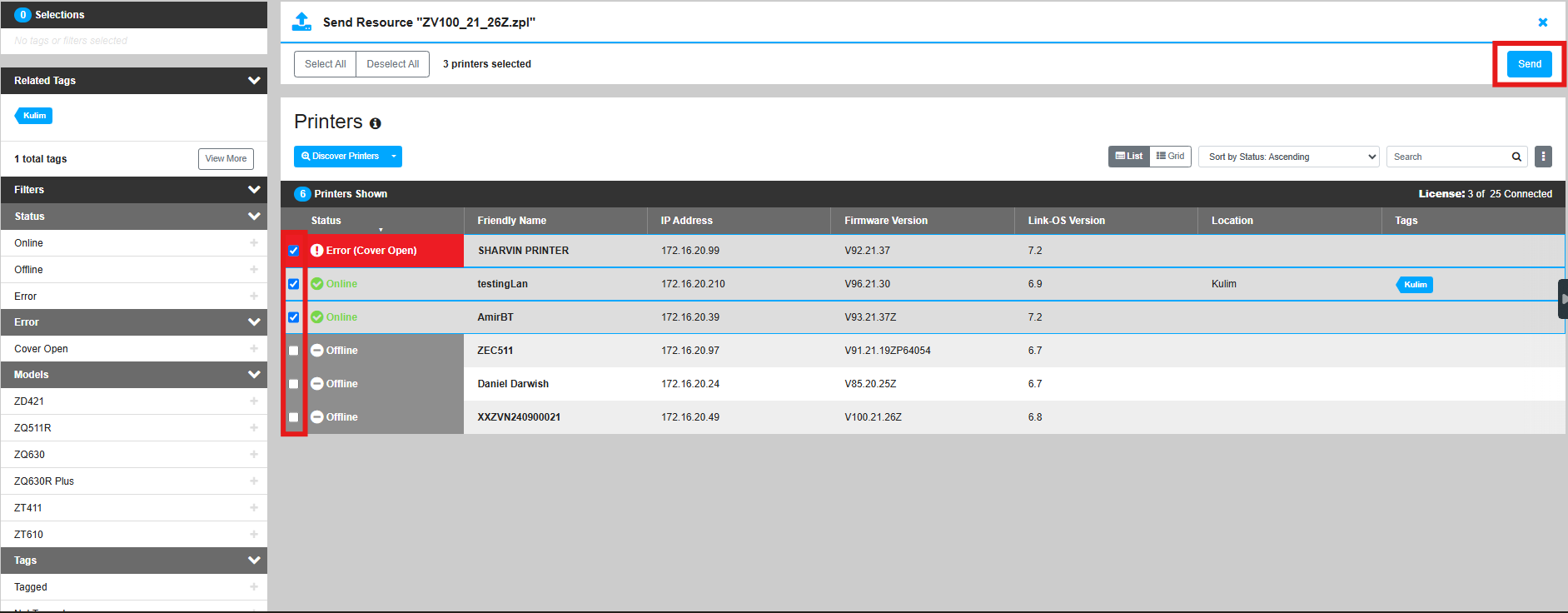Uncheck the testingLan printer checkbox
1568x613 pixels.
coord(293,284)
